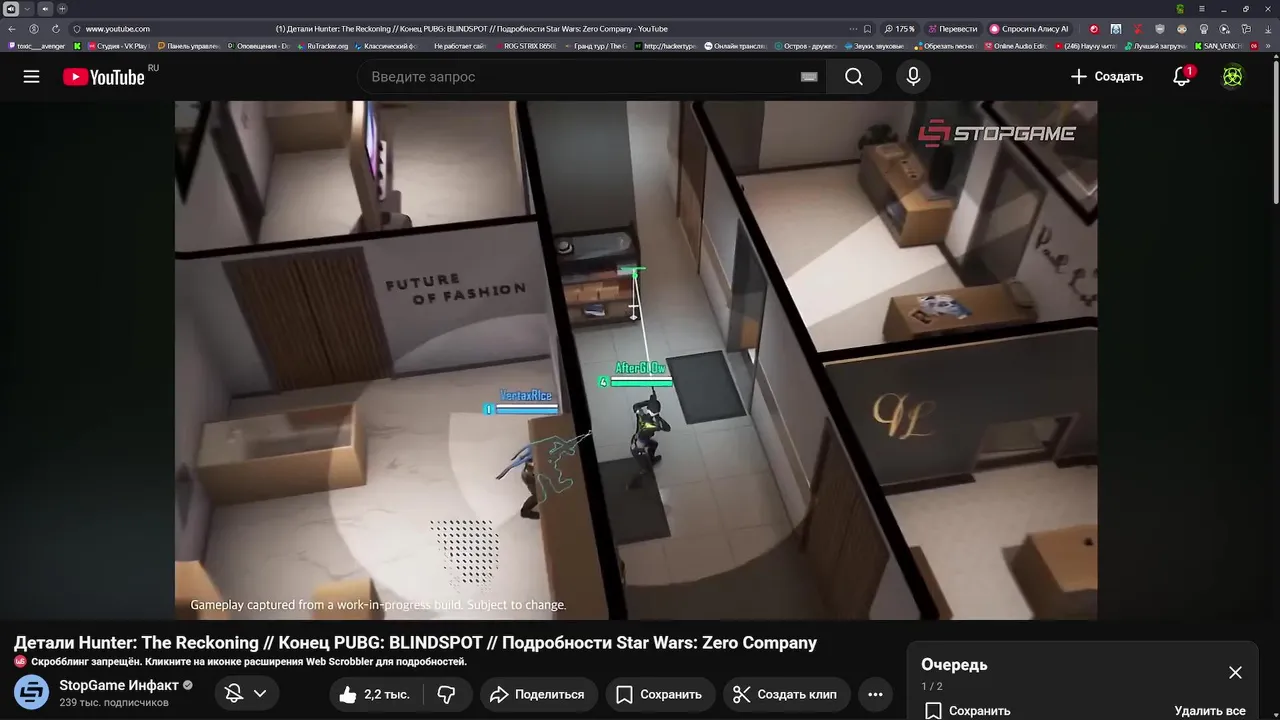Open the 'Панель управления' bookmark
The image size is (1280, 720).
pyautogui.click(x=188, y=46)
